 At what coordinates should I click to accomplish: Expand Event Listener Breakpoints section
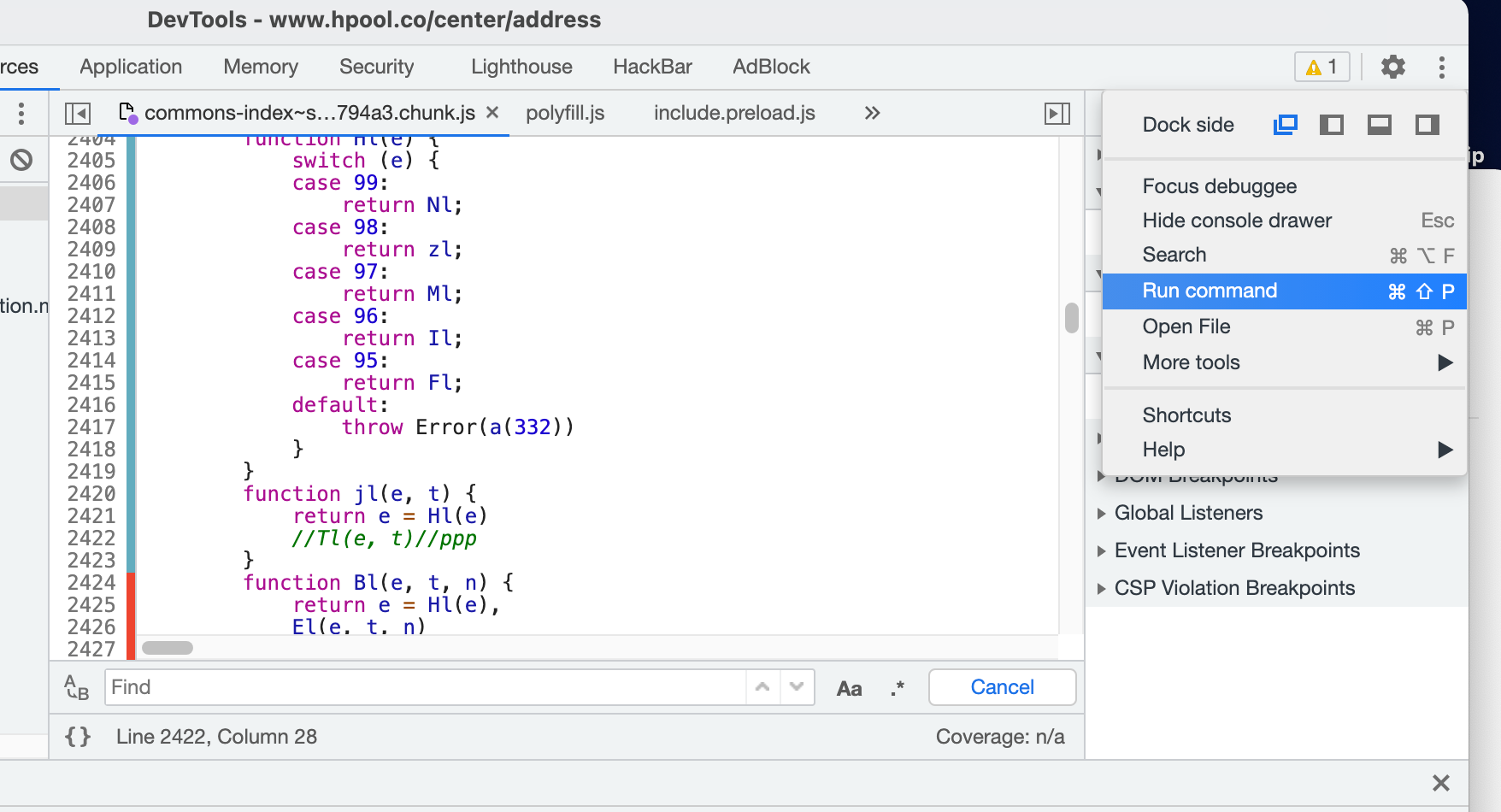1228,550
